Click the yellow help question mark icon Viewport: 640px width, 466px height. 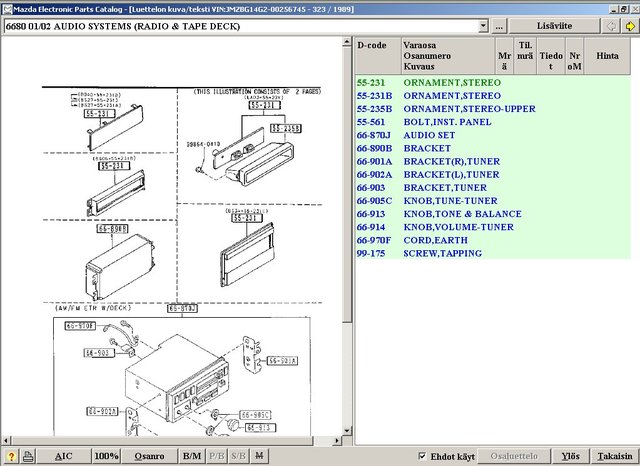(11, 456)
